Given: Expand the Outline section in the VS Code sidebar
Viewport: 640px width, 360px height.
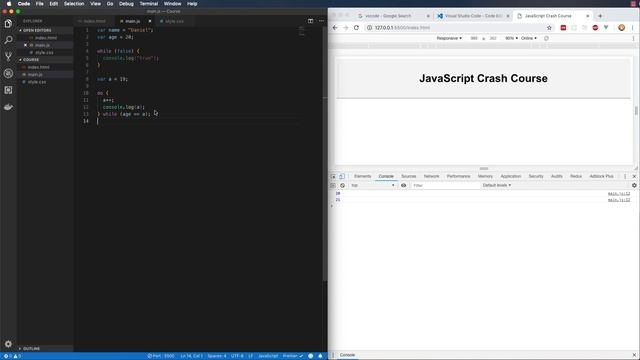Looking at the screenshot, I should (x=31, y=349).
